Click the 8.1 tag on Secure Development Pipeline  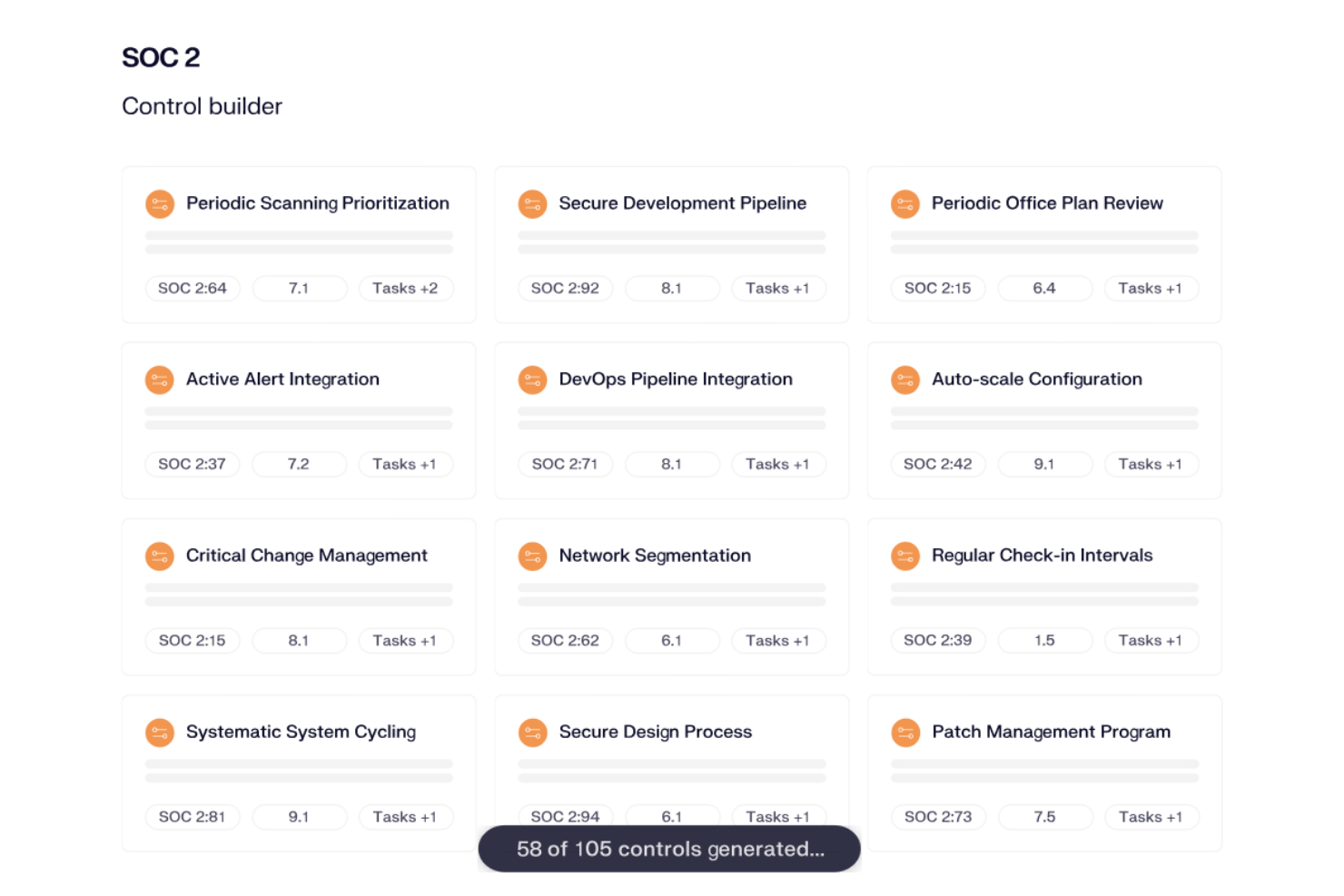(672, 288)
